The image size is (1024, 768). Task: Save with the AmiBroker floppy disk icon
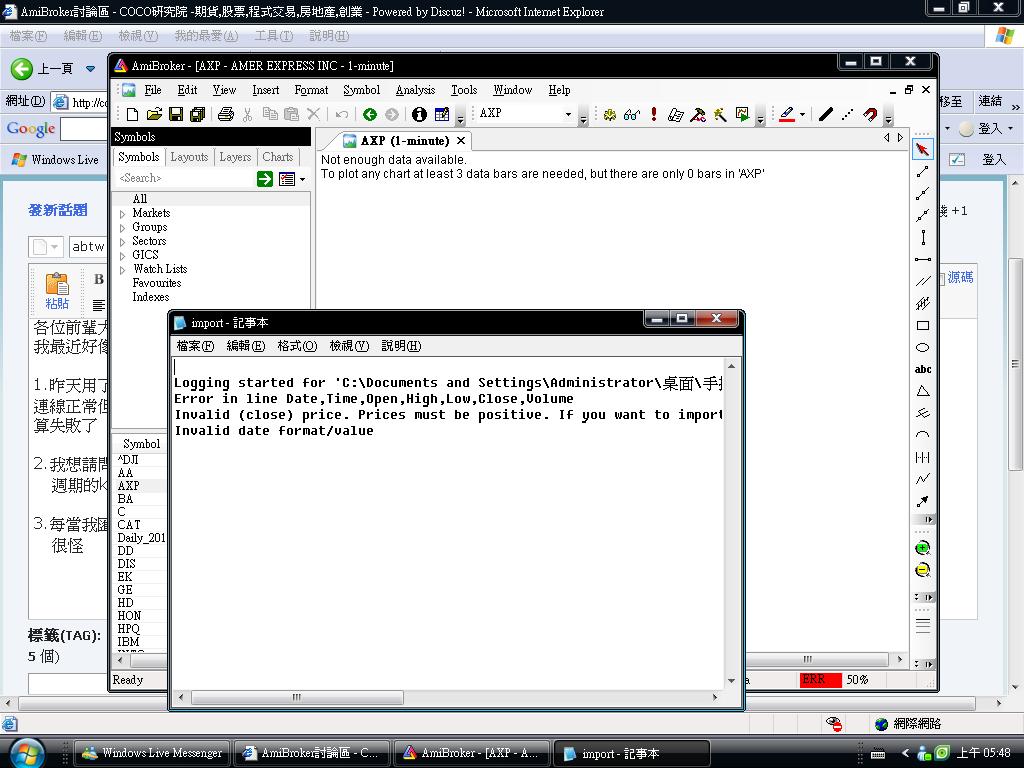click(x=176, y=114)
